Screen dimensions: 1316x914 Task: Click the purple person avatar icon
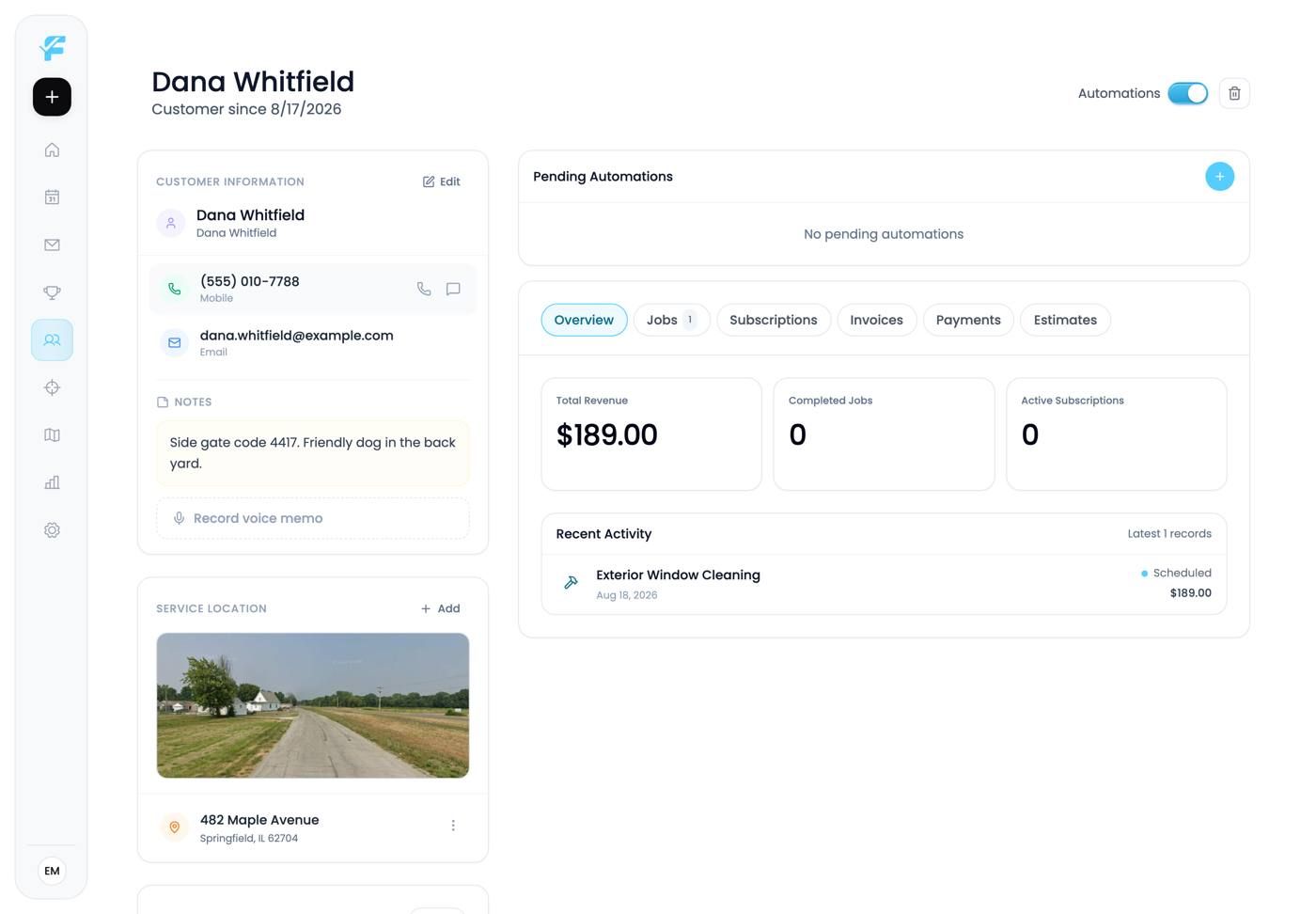click(170, 223)
